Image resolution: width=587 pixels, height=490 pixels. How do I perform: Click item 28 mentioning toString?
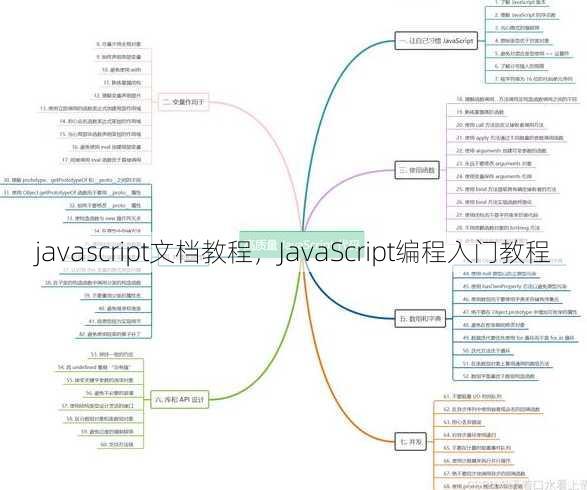498,228
